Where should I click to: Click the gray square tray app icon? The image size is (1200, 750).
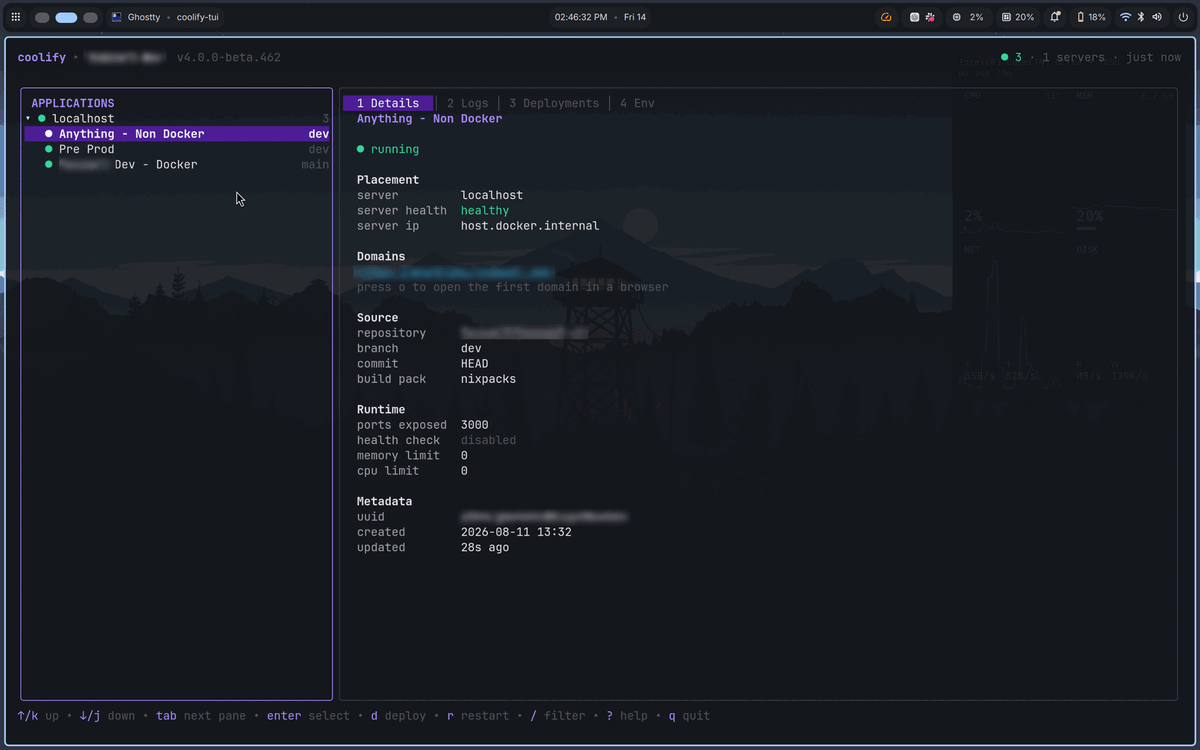915,17
